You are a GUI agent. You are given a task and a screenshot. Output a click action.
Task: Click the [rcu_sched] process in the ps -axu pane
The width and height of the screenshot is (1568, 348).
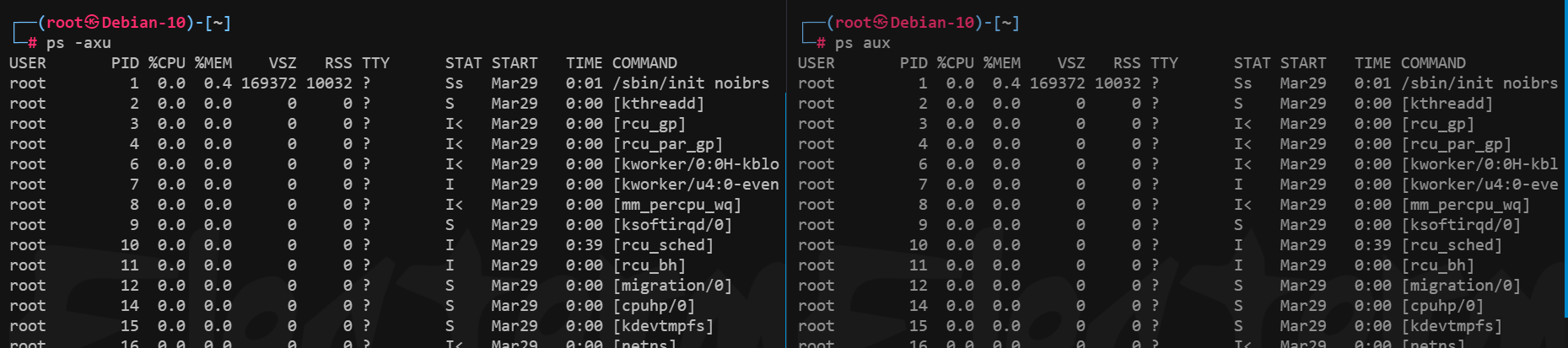point(663,245)
